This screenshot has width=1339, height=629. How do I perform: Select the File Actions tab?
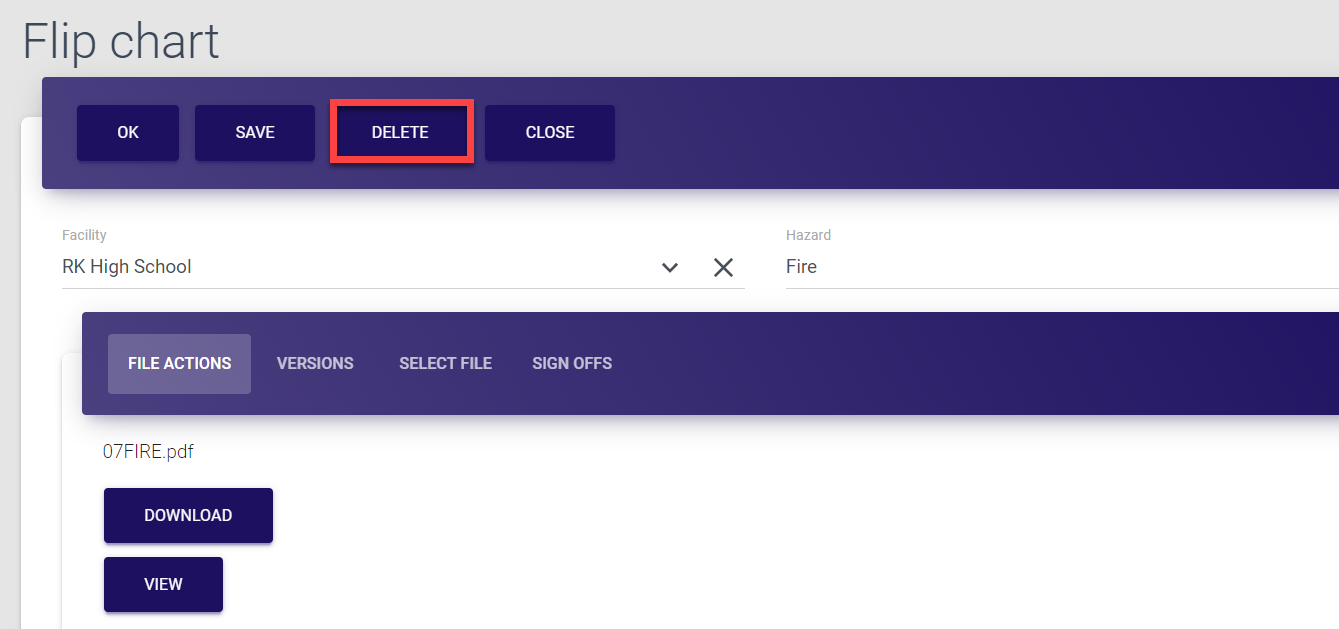179,363
